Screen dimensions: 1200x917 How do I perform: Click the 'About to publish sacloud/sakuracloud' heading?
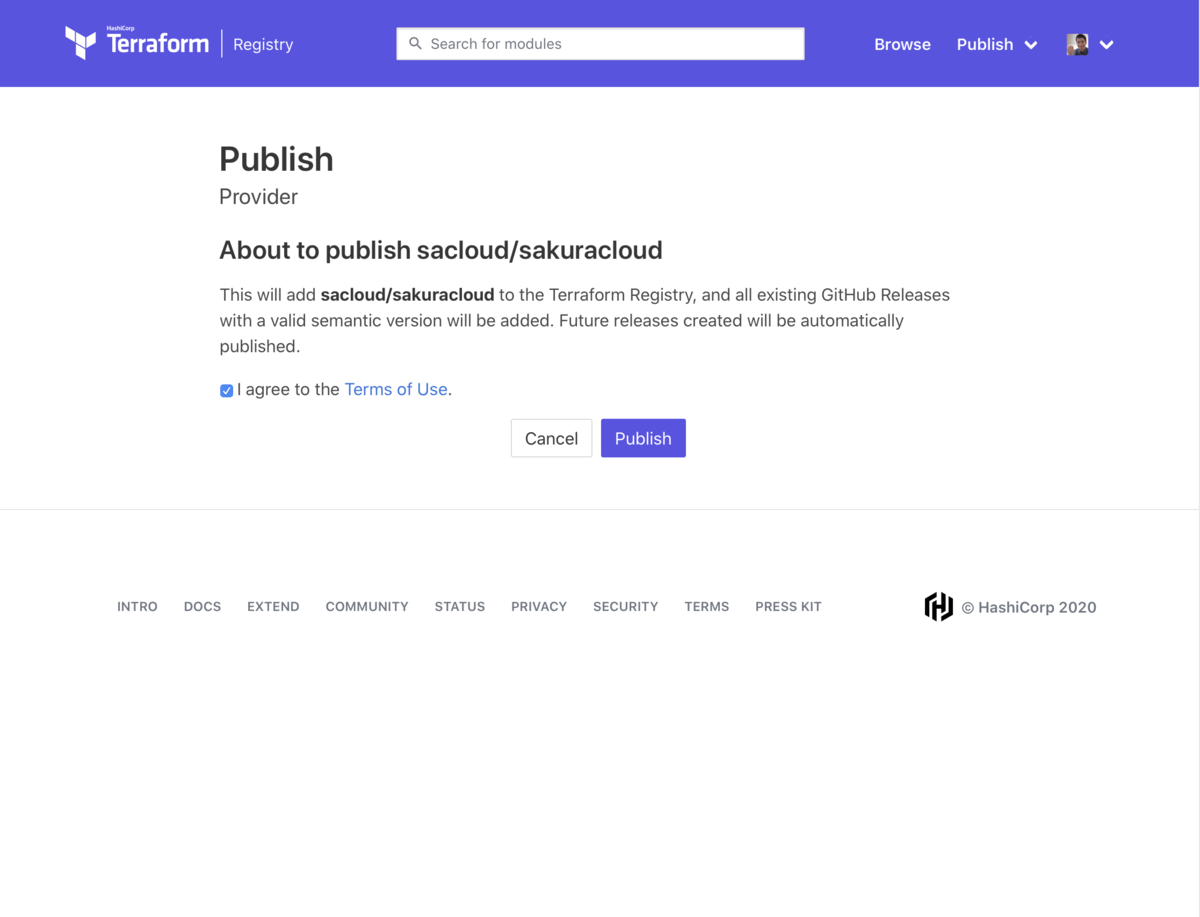click(441, 250)
